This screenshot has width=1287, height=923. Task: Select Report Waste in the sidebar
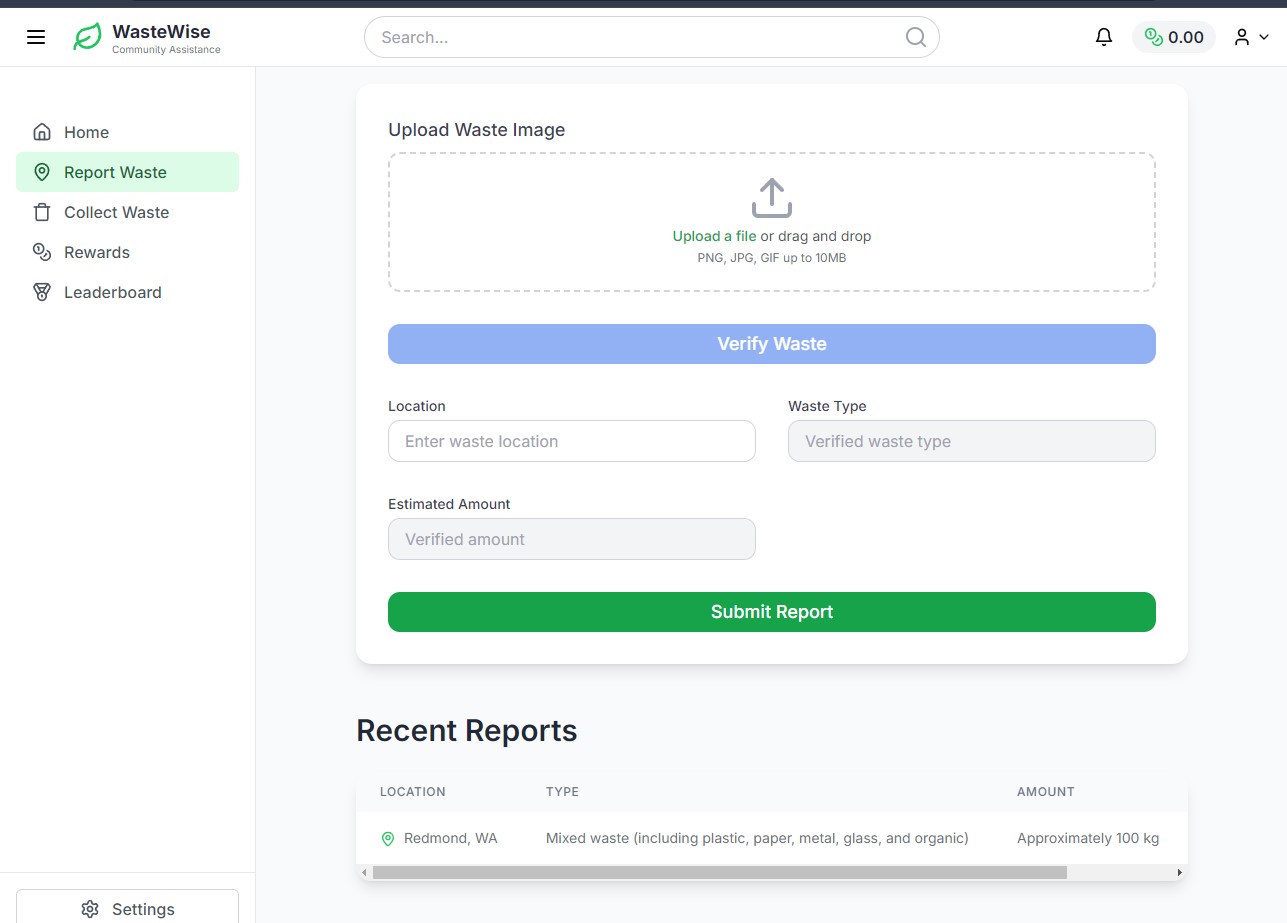click(115, 171)
